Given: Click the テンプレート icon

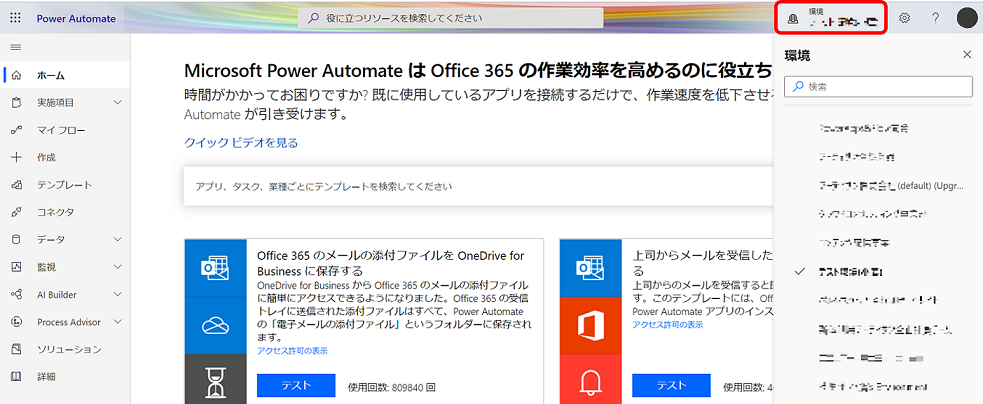Looking at the screenshot, I should pos(17,184).
